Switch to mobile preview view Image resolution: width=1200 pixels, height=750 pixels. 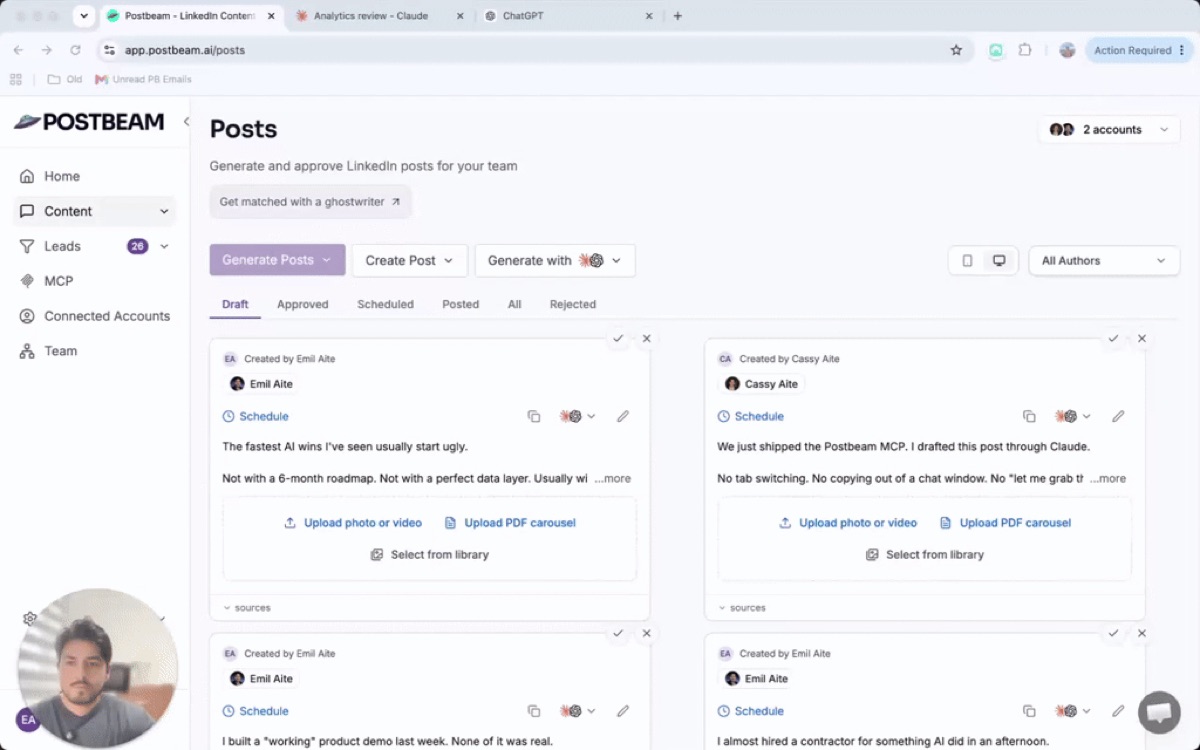click(x=967, y=260)
